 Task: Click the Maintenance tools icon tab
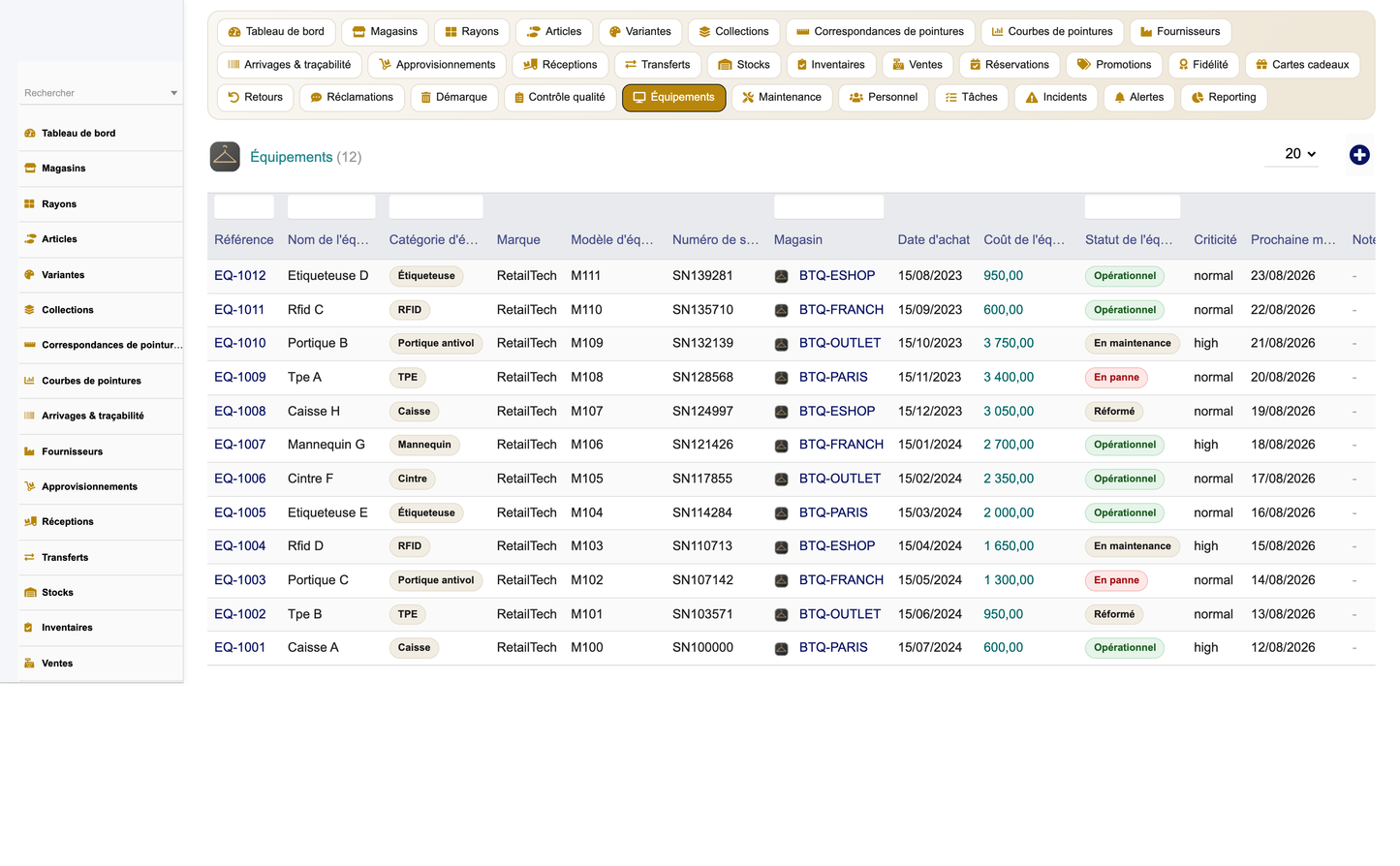coord(748,98)
